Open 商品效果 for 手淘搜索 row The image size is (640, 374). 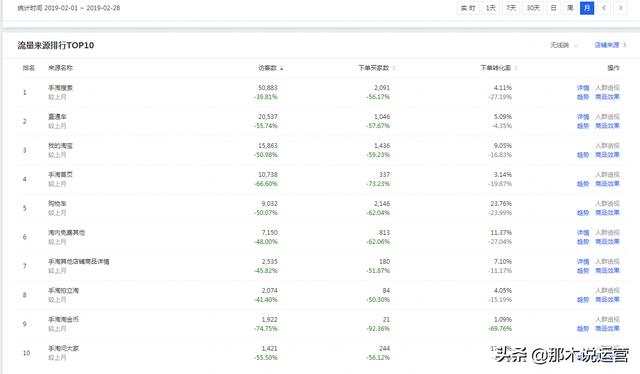point(607,97)
